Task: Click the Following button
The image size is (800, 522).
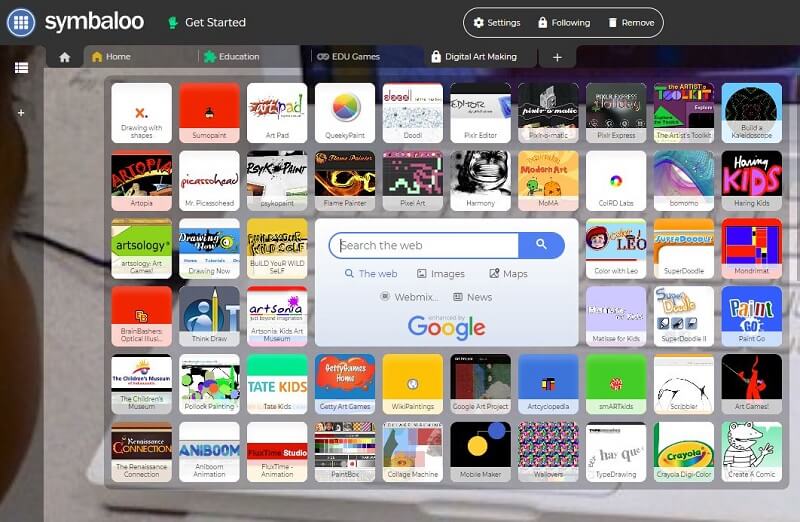Action: 564,22
